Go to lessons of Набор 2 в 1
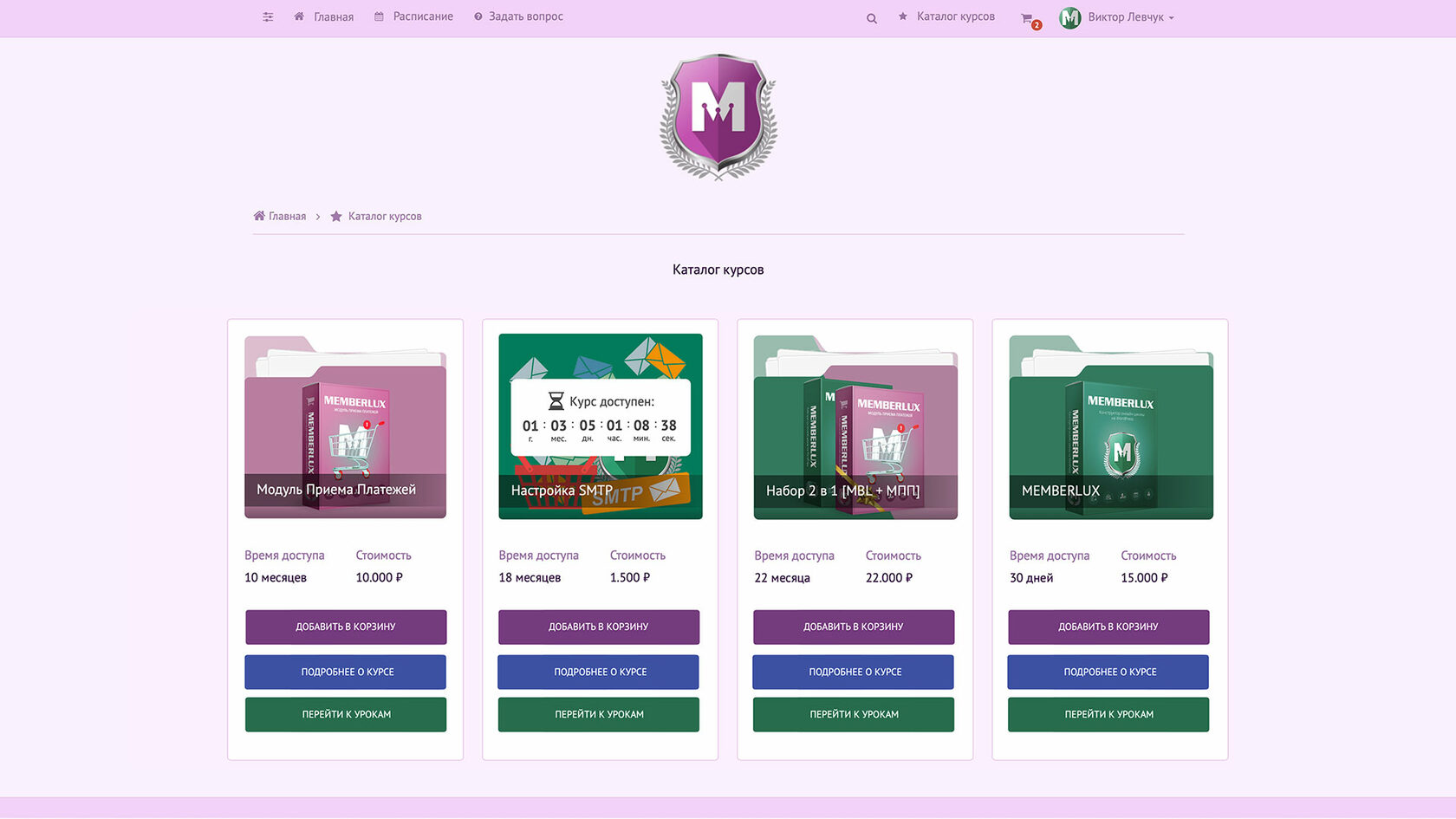Viewport: 1456px width, 819px height. pos(854,714)
